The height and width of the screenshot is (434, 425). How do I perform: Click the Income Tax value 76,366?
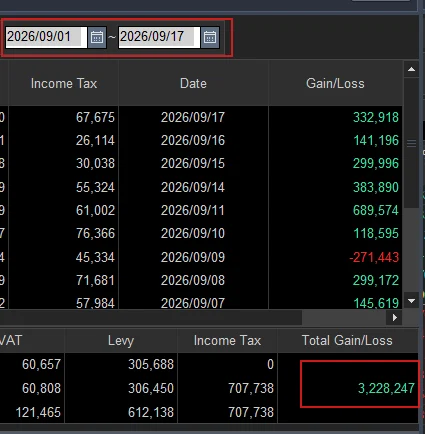(x=95, y=233)
